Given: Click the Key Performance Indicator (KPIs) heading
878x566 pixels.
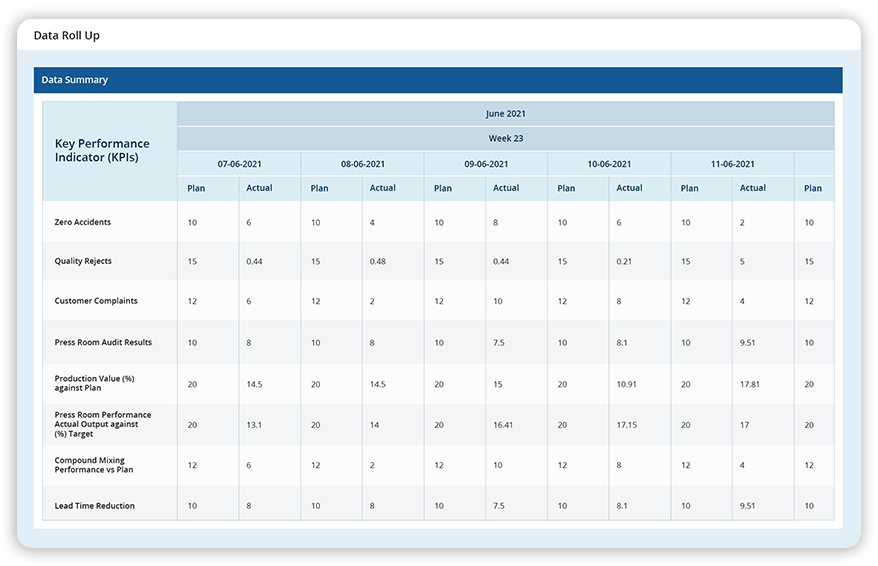Looking at the screenshot, I should pos(102,150).
